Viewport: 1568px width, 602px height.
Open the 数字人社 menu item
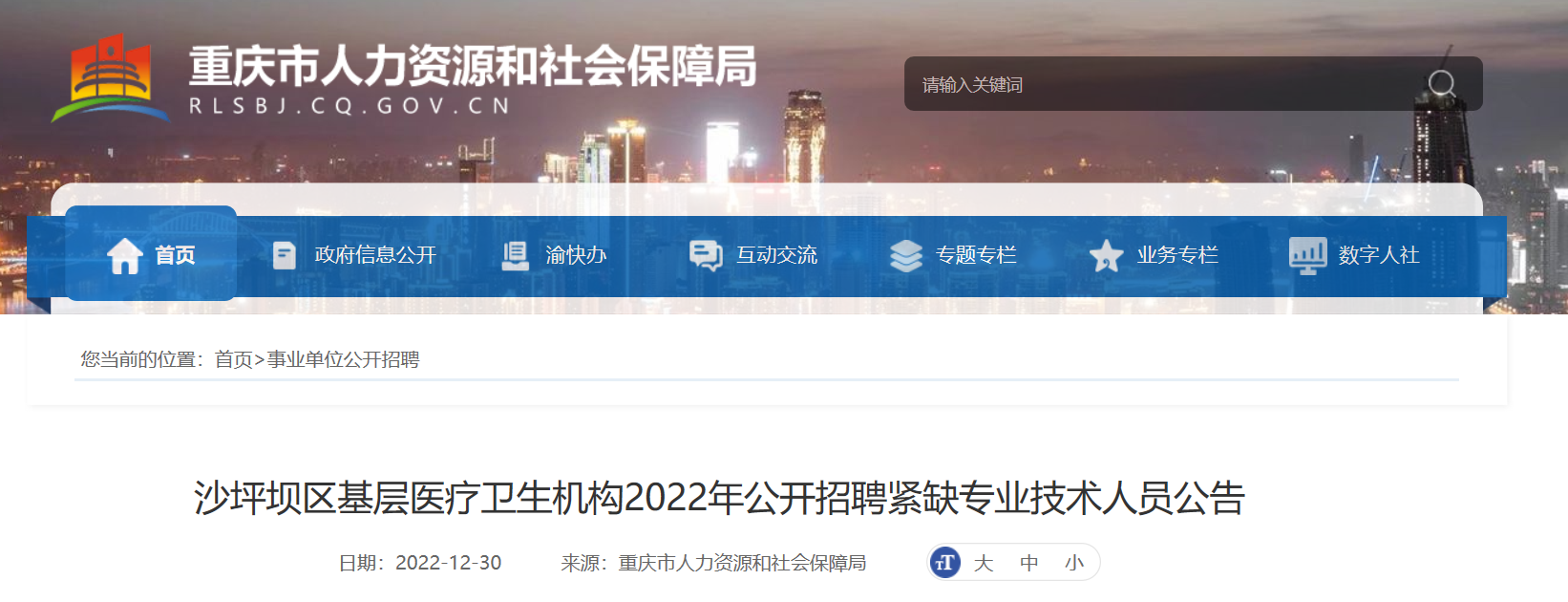click(1379, 255)
